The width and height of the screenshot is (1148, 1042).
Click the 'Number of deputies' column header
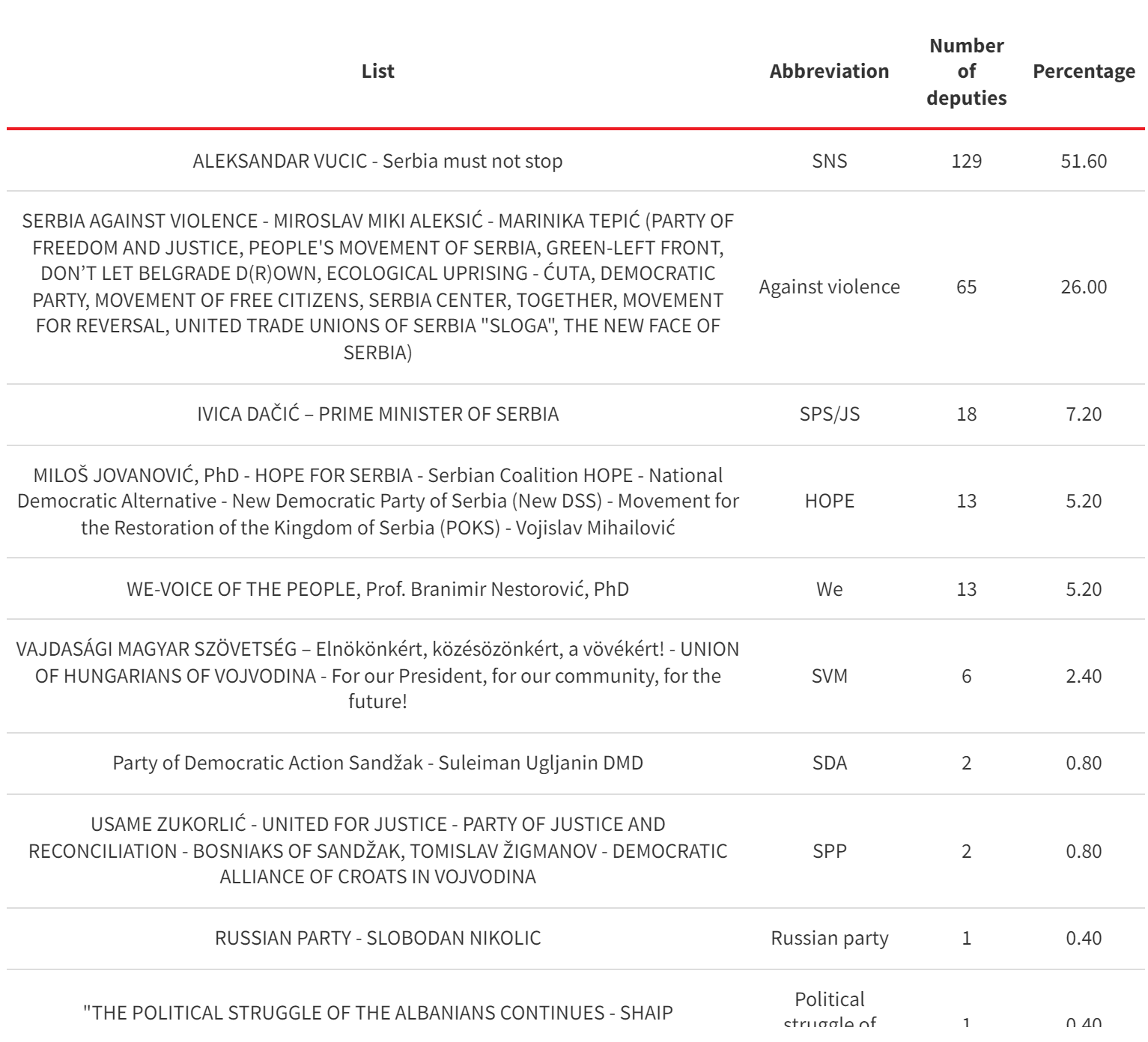(x=966, y=72)
